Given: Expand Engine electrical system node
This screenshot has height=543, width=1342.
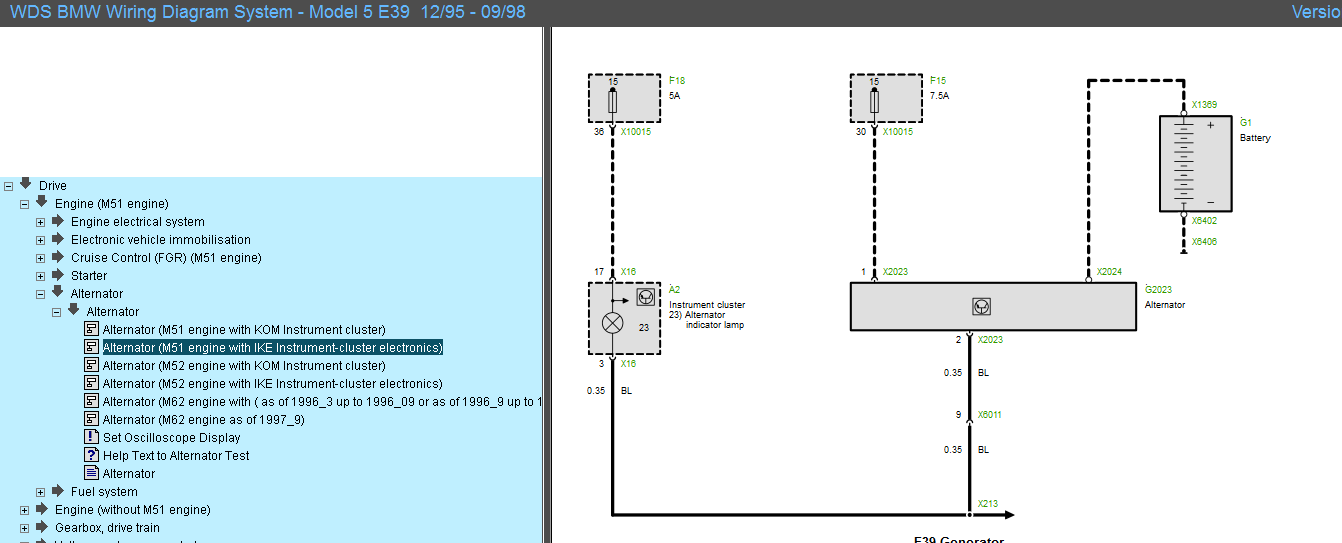Looking at the screenshot, I should point(40,221).
